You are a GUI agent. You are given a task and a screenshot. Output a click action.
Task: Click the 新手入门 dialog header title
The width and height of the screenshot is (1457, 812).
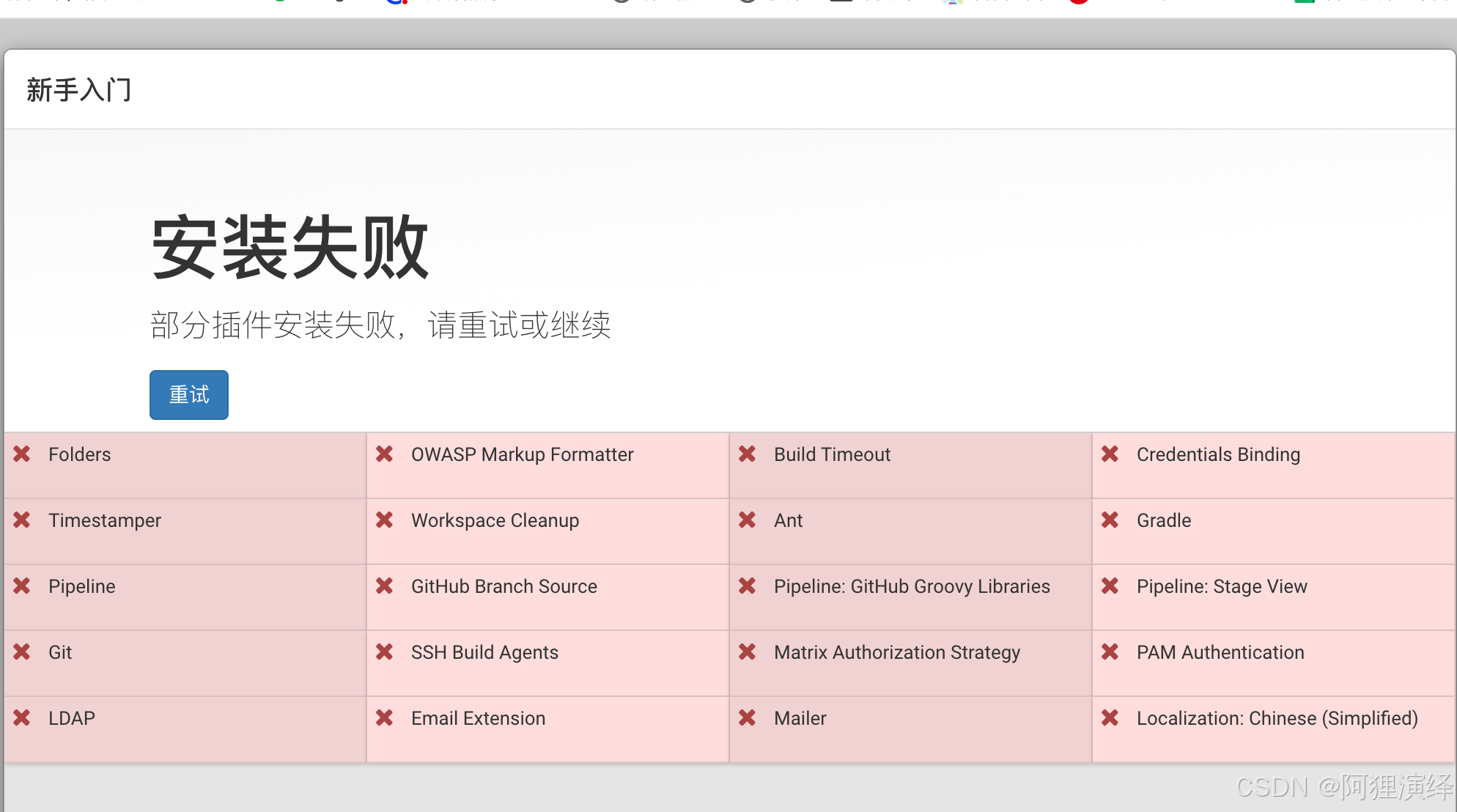(79, 90)
